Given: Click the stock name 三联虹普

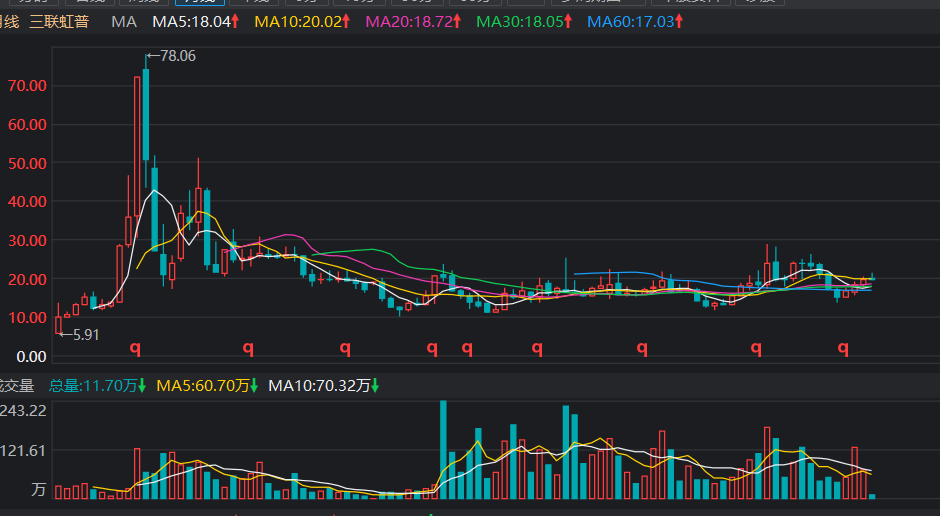Looking at the screenshot, I should pyautogui.click(x=64, y=21).
